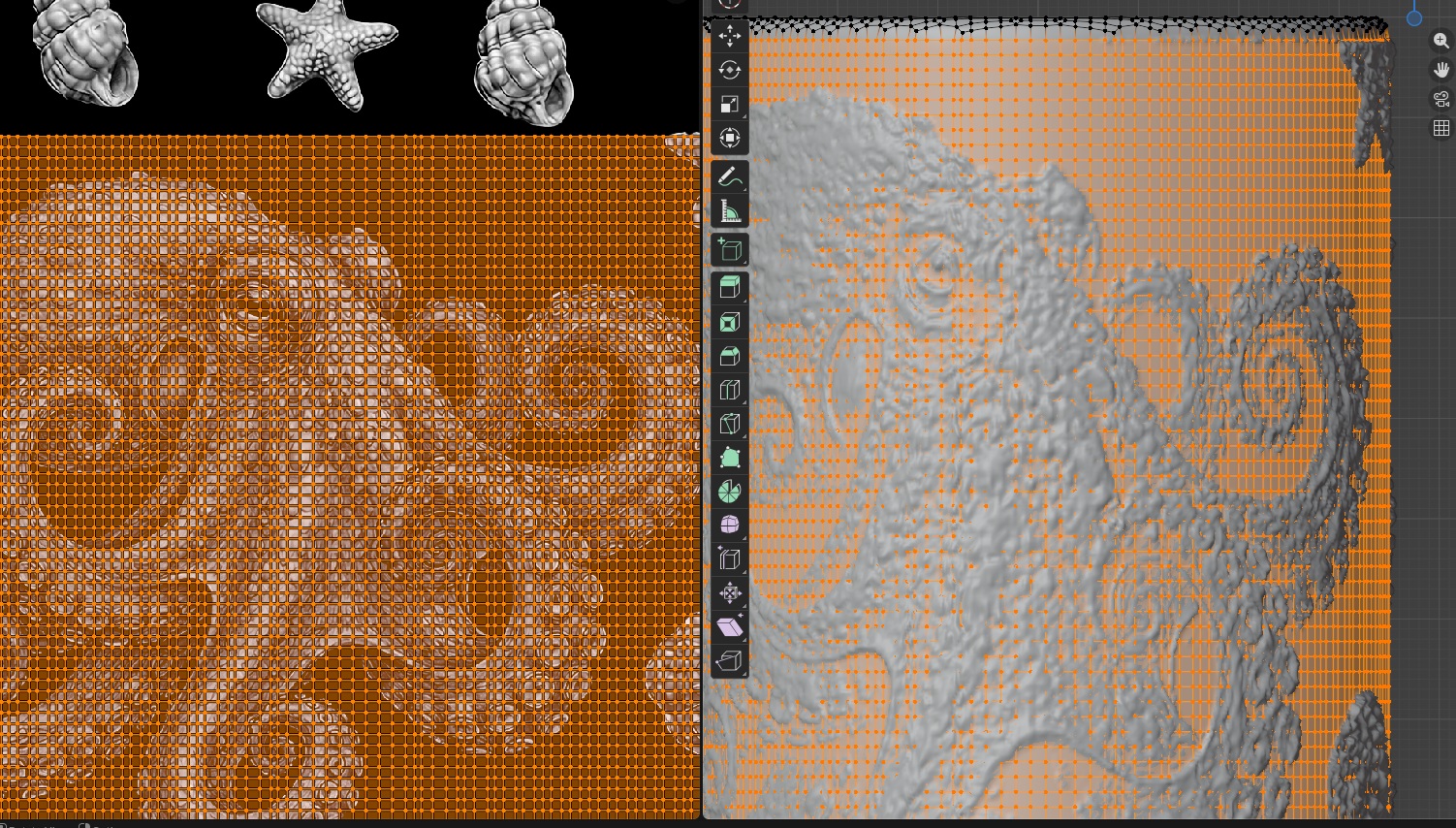
Task: Select the Rotate tool
Action: 729,70
